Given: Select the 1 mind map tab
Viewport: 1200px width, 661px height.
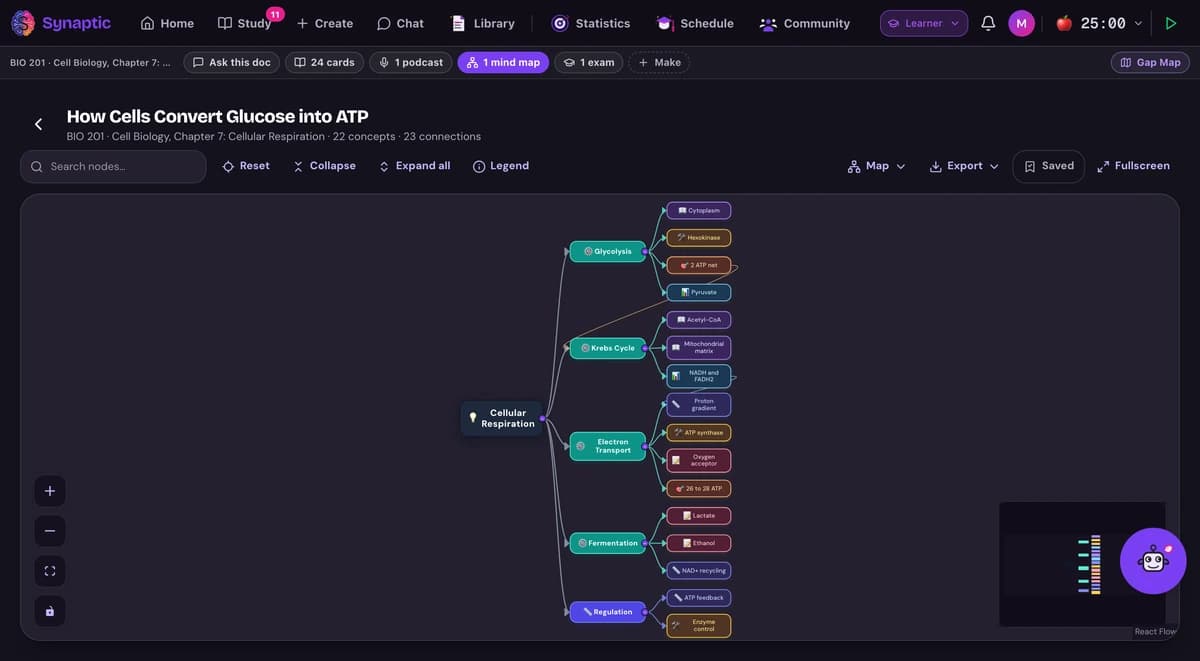Looking at the screenshot, I should tap(503, 62).
